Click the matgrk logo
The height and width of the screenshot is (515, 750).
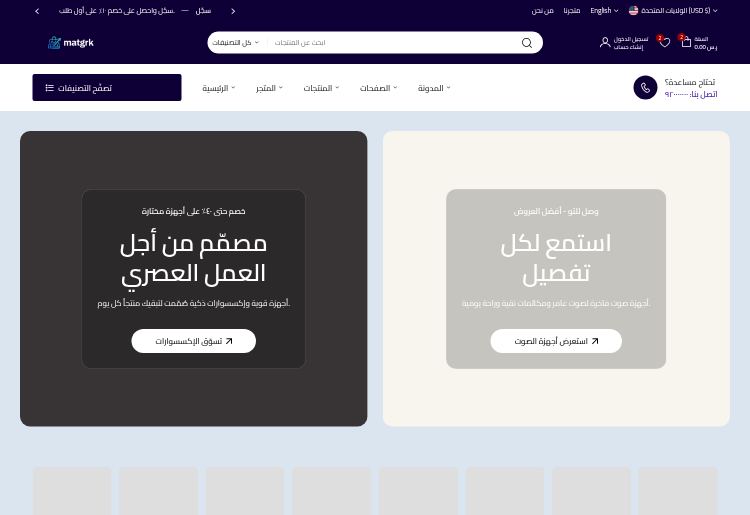71,43
